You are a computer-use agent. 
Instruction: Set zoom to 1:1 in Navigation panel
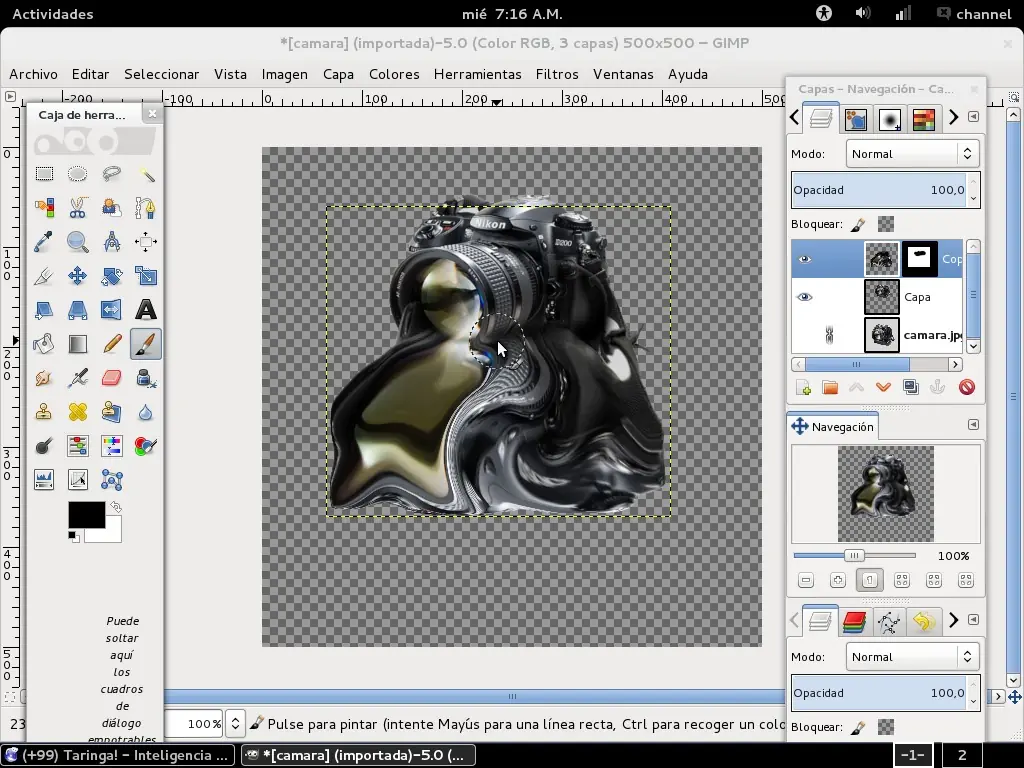[869, 580]
